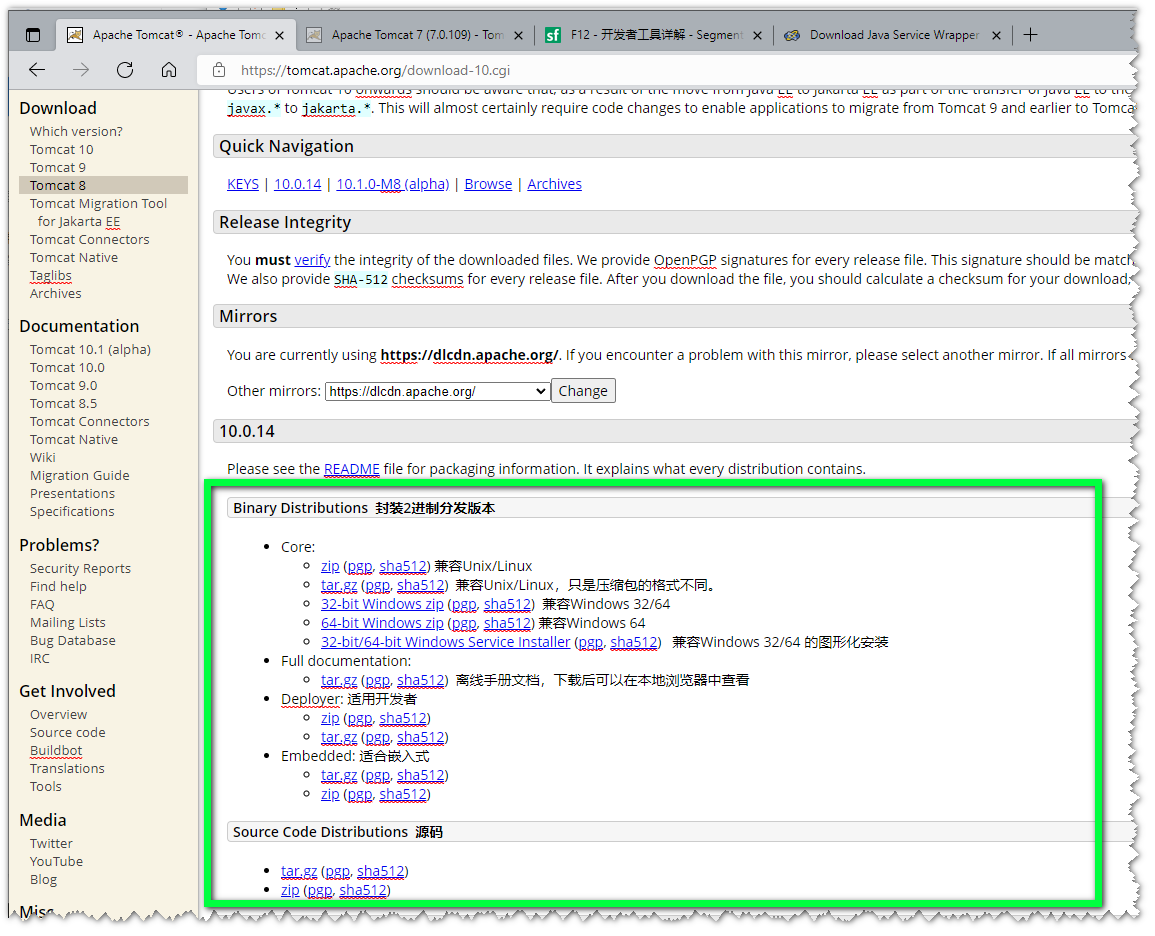Download the source code zip

[x=290, y=891]
